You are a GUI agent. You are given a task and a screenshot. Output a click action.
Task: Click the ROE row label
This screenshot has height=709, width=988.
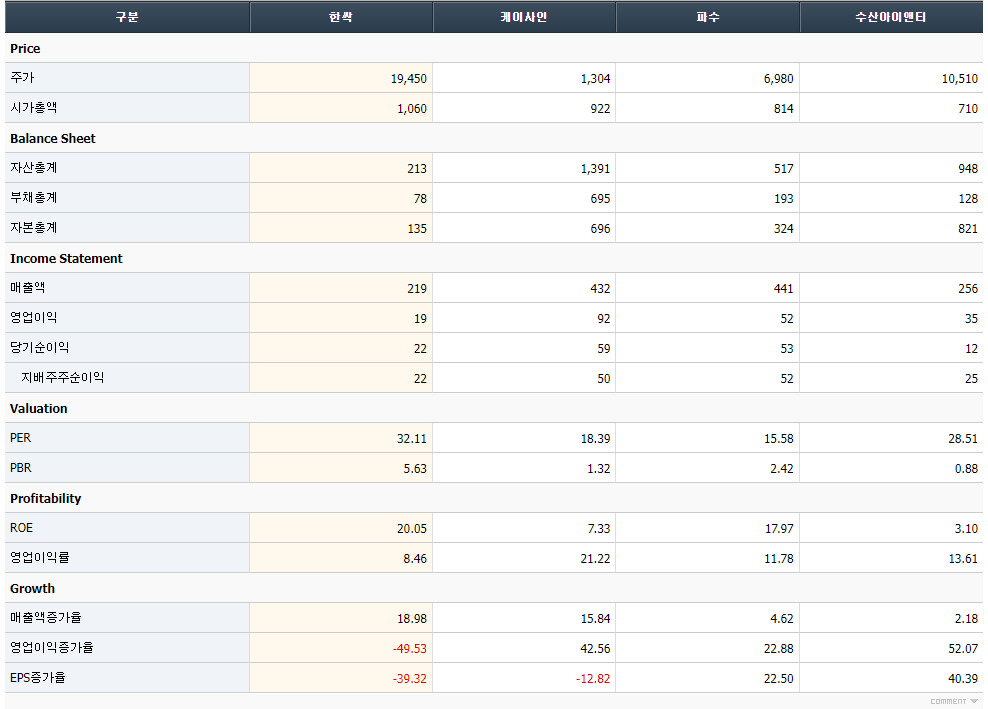[21, 528]
